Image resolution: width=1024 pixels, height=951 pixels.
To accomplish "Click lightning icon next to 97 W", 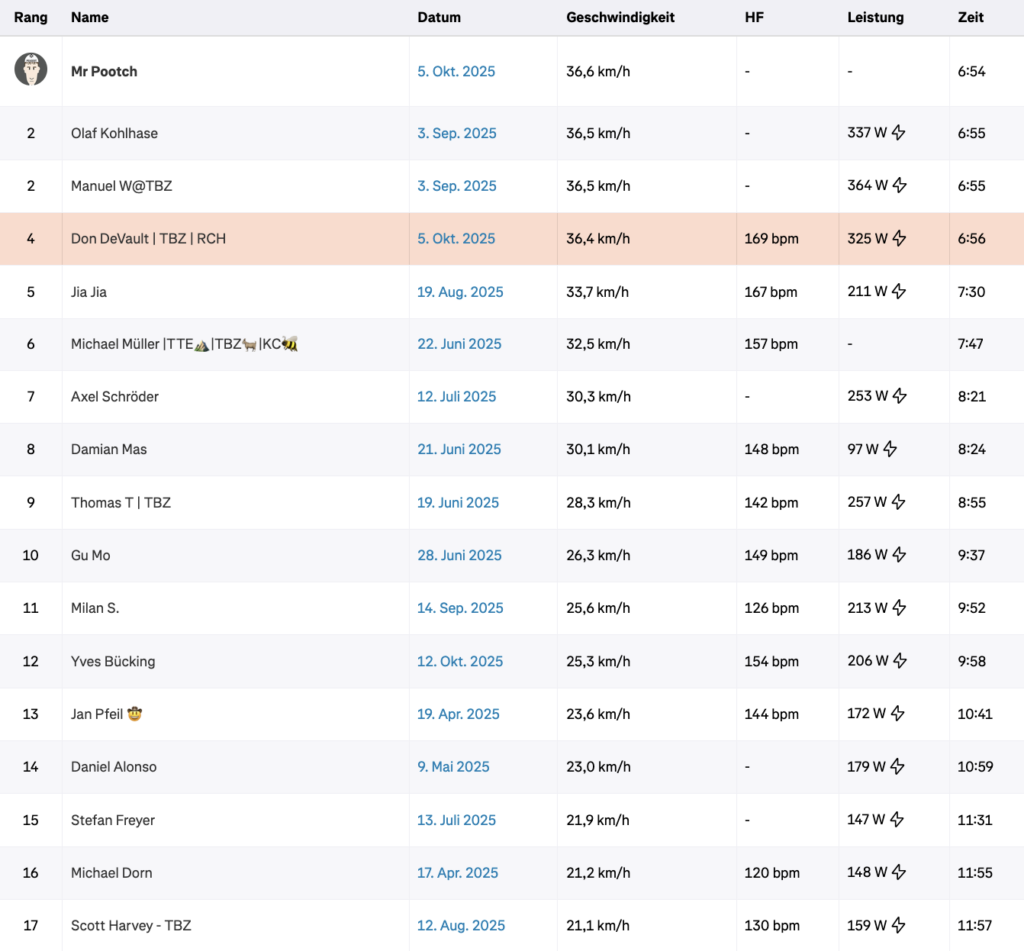I will coord(889,449).
